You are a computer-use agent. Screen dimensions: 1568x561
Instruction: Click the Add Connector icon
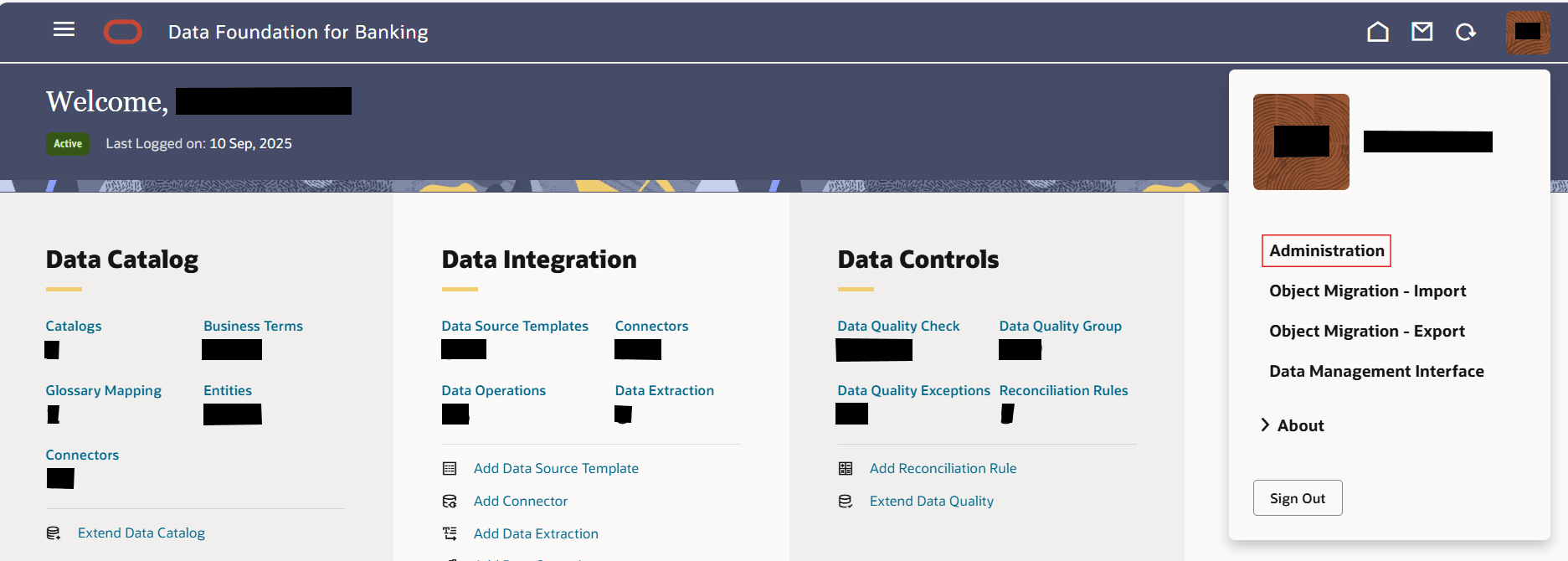(x=450, y=502)
